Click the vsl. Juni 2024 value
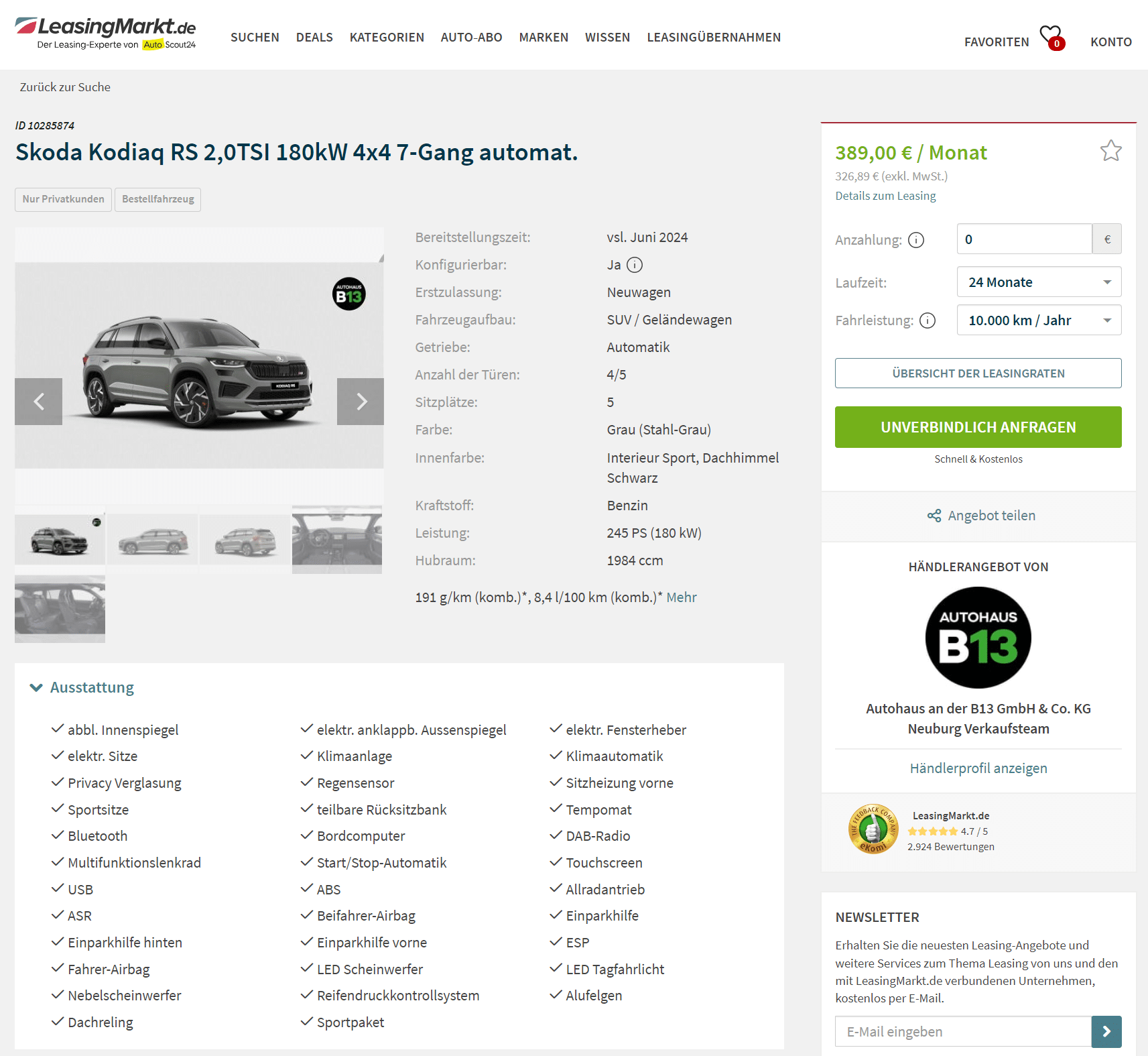Viewport: 1148px width, 1056px height. click(647, 237)
